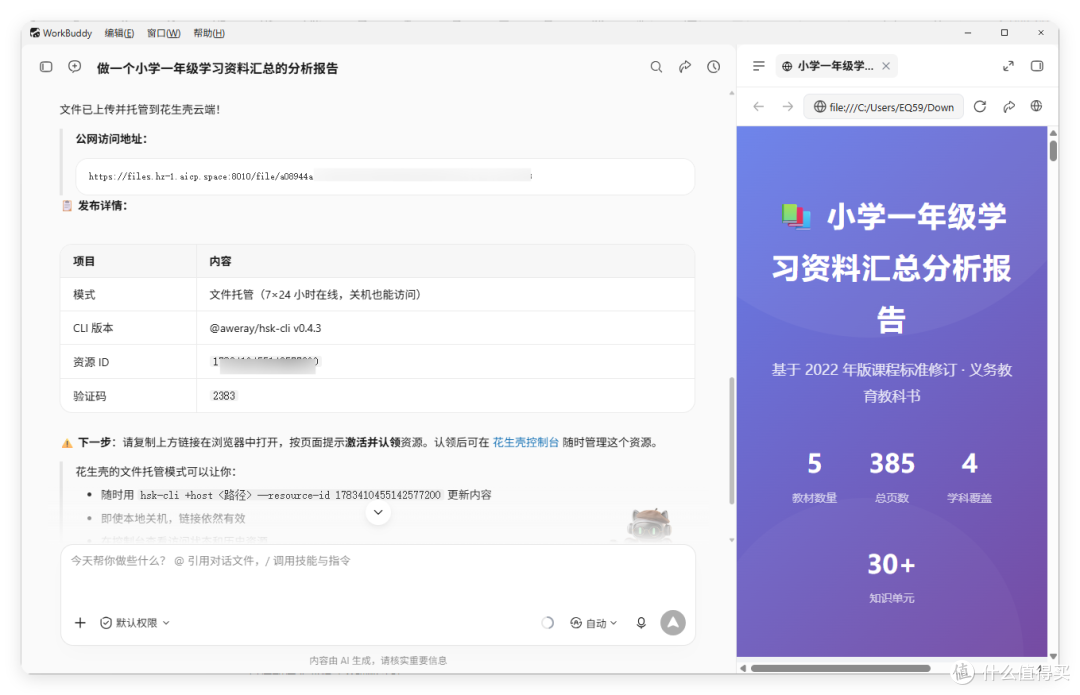Click the 30+ 知识单元 statistic
The image size is (1080, 695).
pos(891,577)
